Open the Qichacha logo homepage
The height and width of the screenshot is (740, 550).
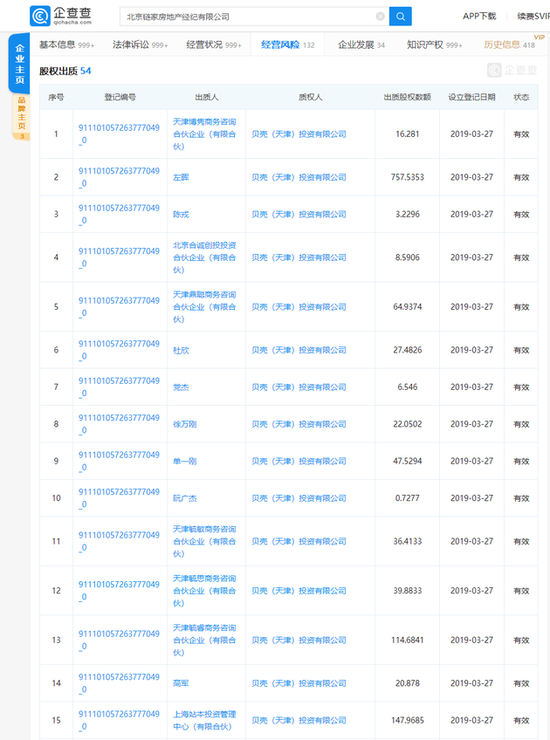(61, 16)
